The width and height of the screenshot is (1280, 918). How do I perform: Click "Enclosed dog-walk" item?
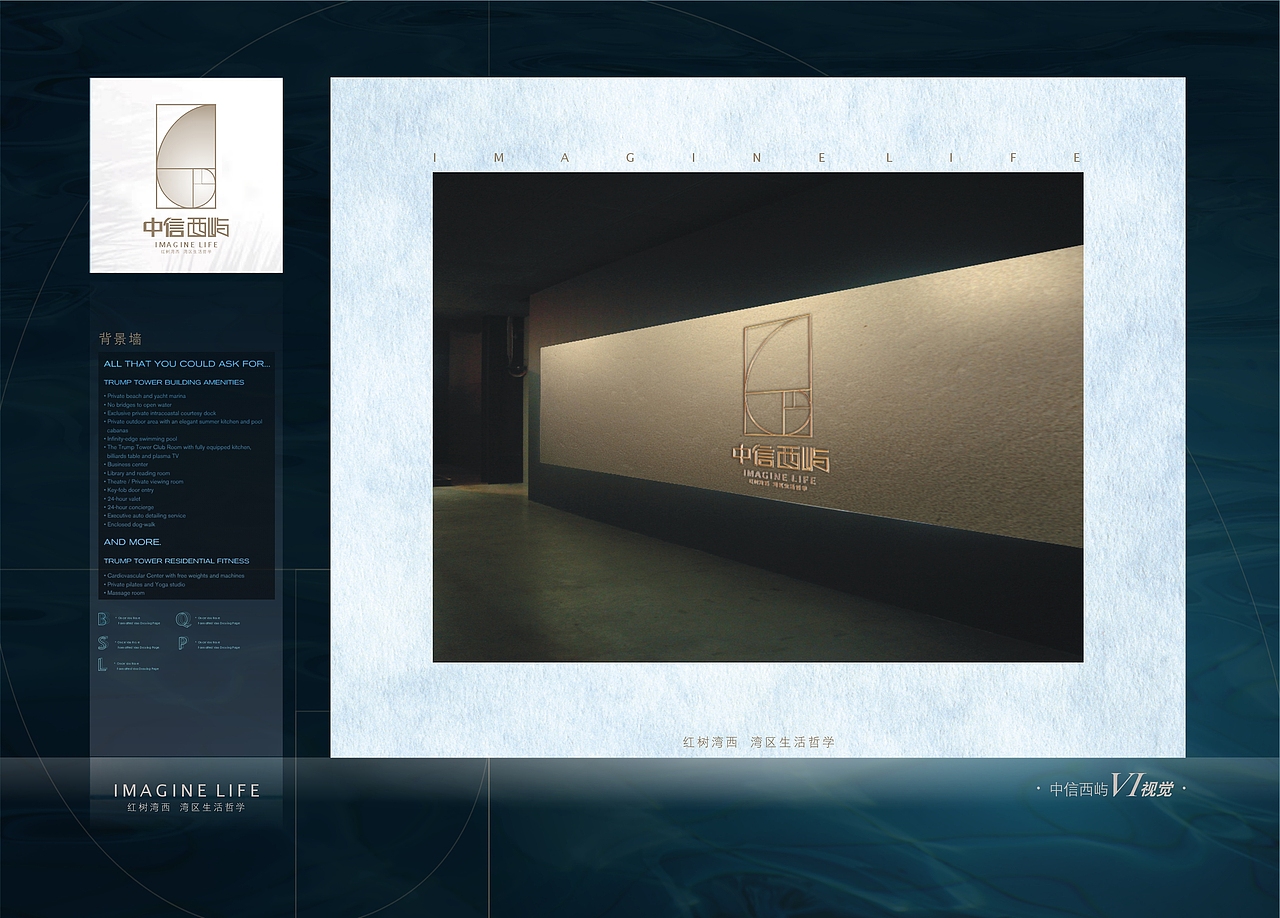tap(130, 524)
